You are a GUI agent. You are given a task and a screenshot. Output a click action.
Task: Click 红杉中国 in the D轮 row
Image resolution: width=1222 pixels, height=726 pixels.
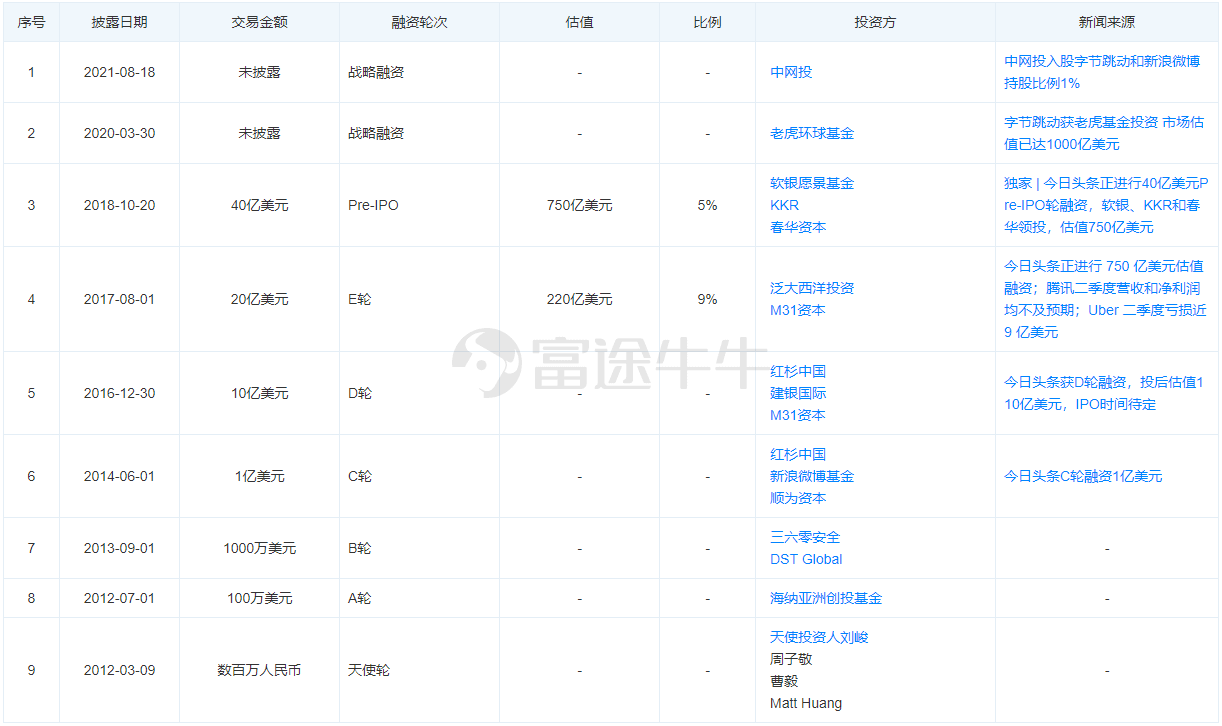[798, 371]
